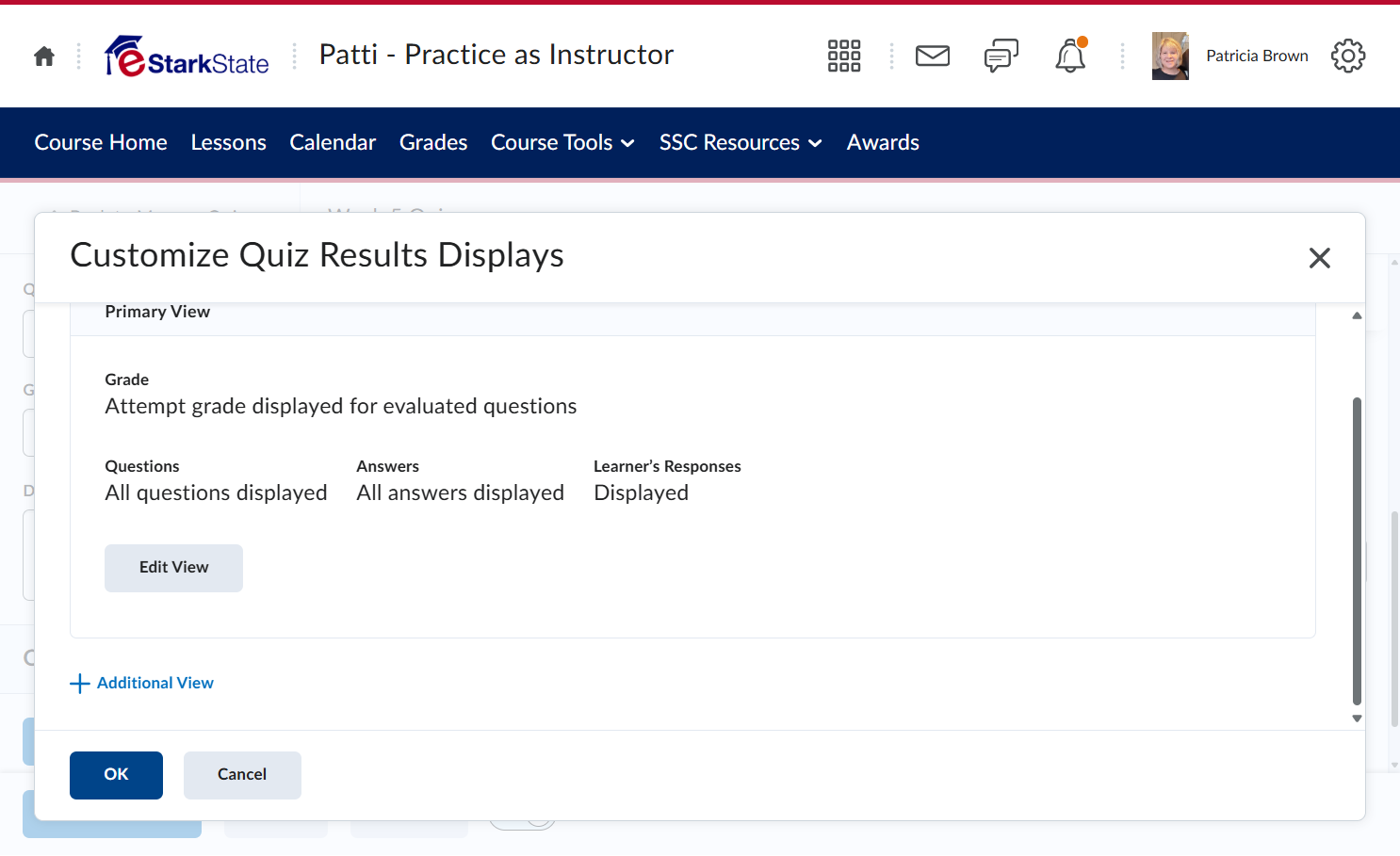The height and width of the screenshot is (856, 1400).
Task: Open Calendar from the navbar
Action: 333,142
